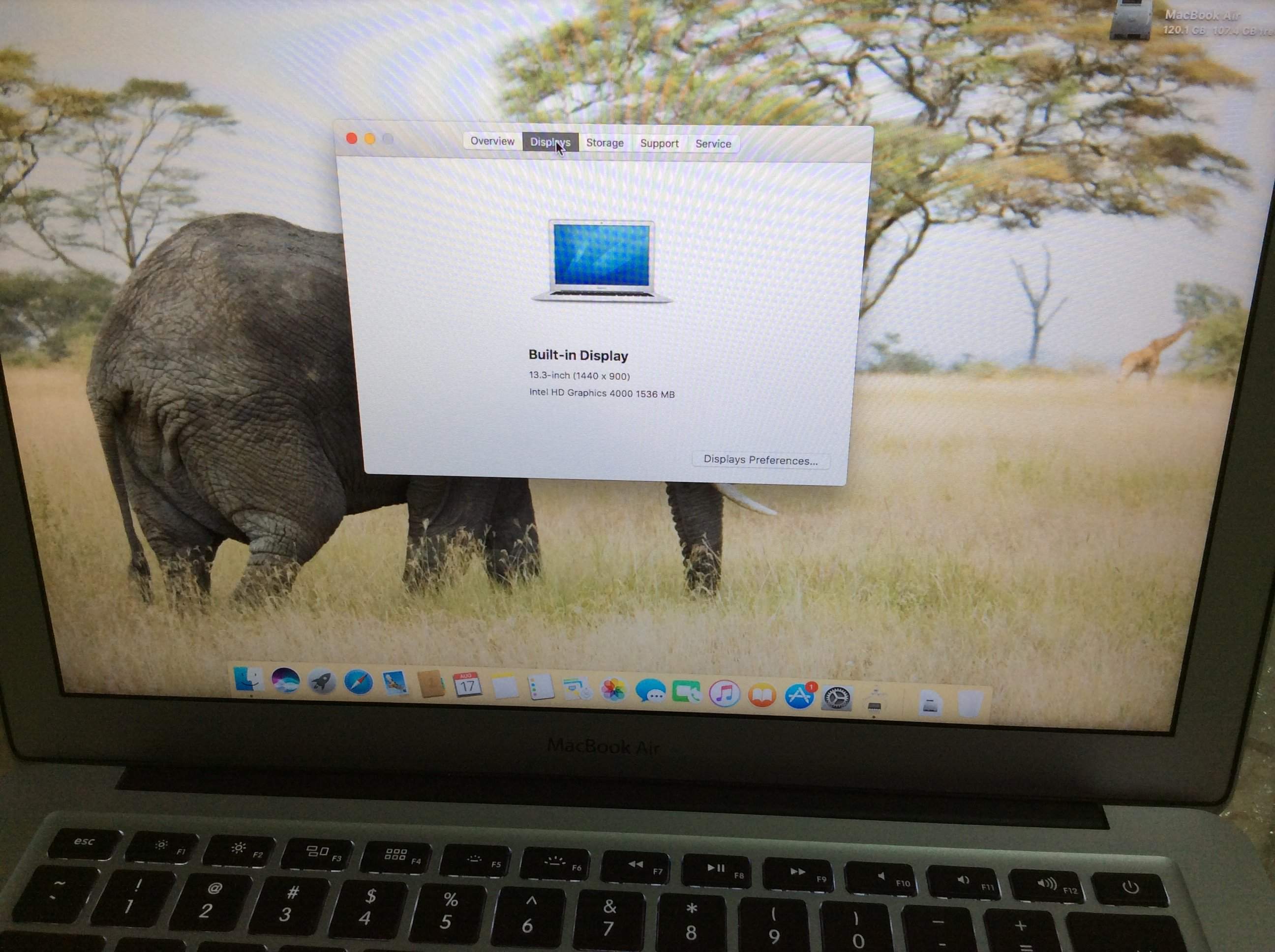The image size is (1275, 952).
Task: Open Calendar showing date 17
Action: pyautogui.click(x=467, y=685)
